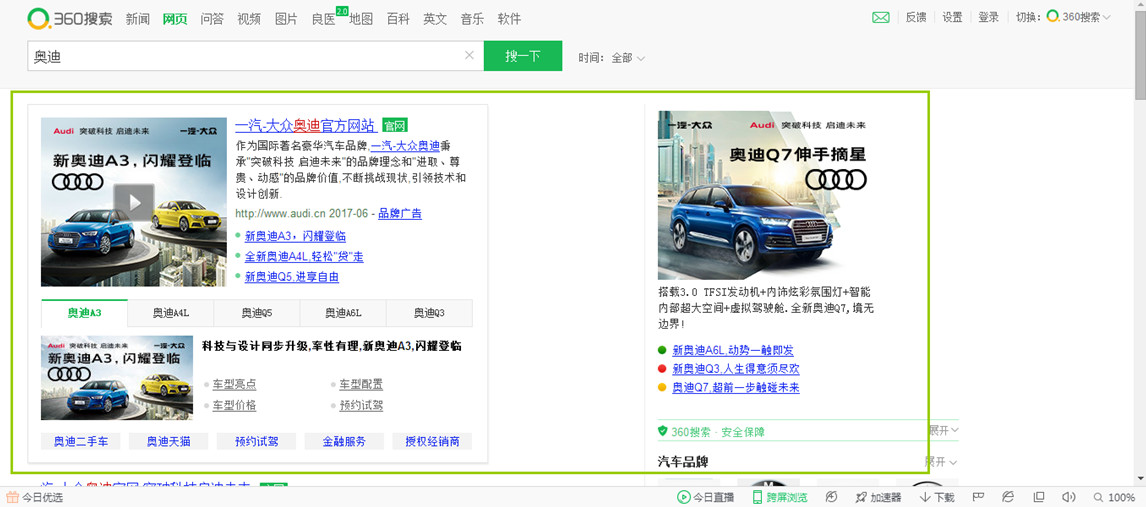Open the 100% zoom control
This screenshot has width=1146, height=507.
pyautogui.click(x=1115, y=498)
